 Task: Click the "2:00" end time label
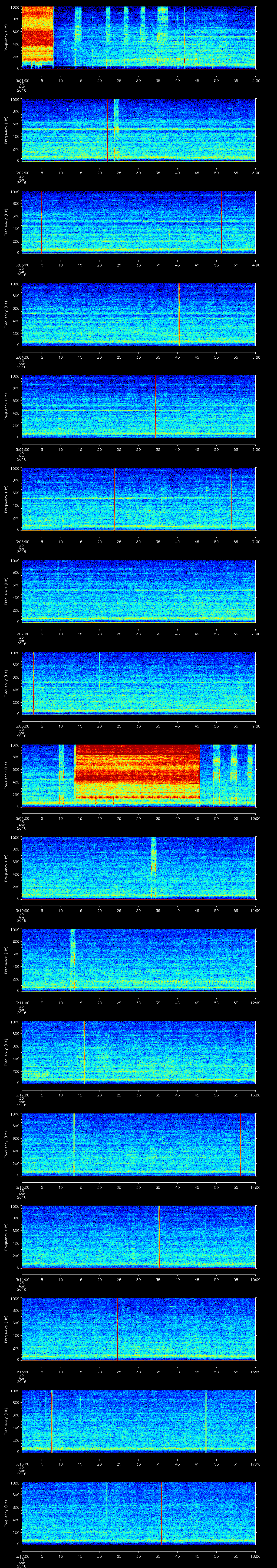pos(256,80)
